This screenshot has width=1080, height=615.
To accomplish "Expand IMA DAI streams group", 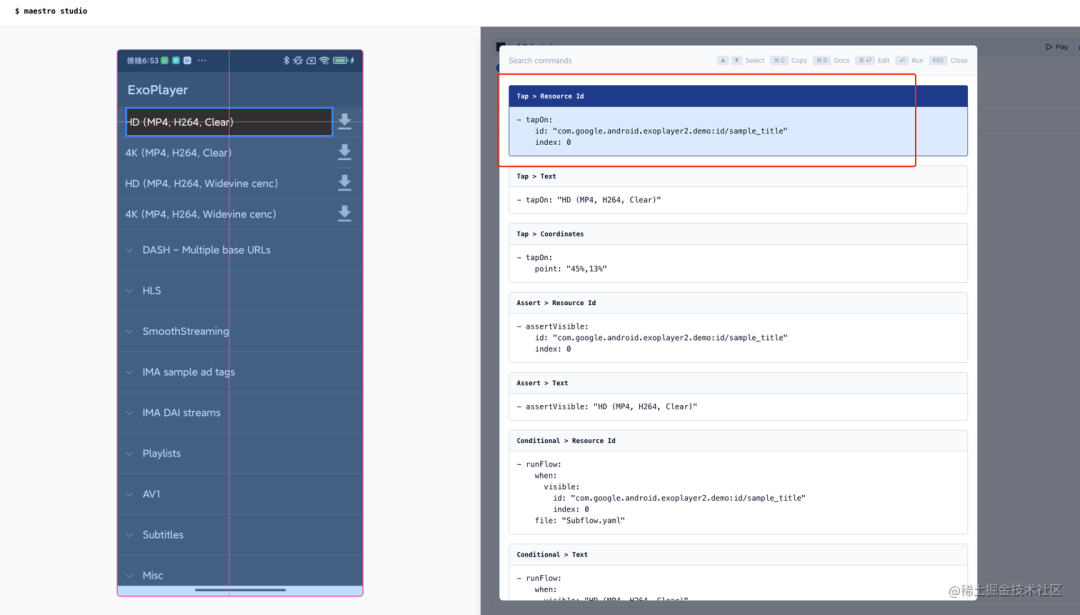I will pyautogui.click(x=240, y=413).
